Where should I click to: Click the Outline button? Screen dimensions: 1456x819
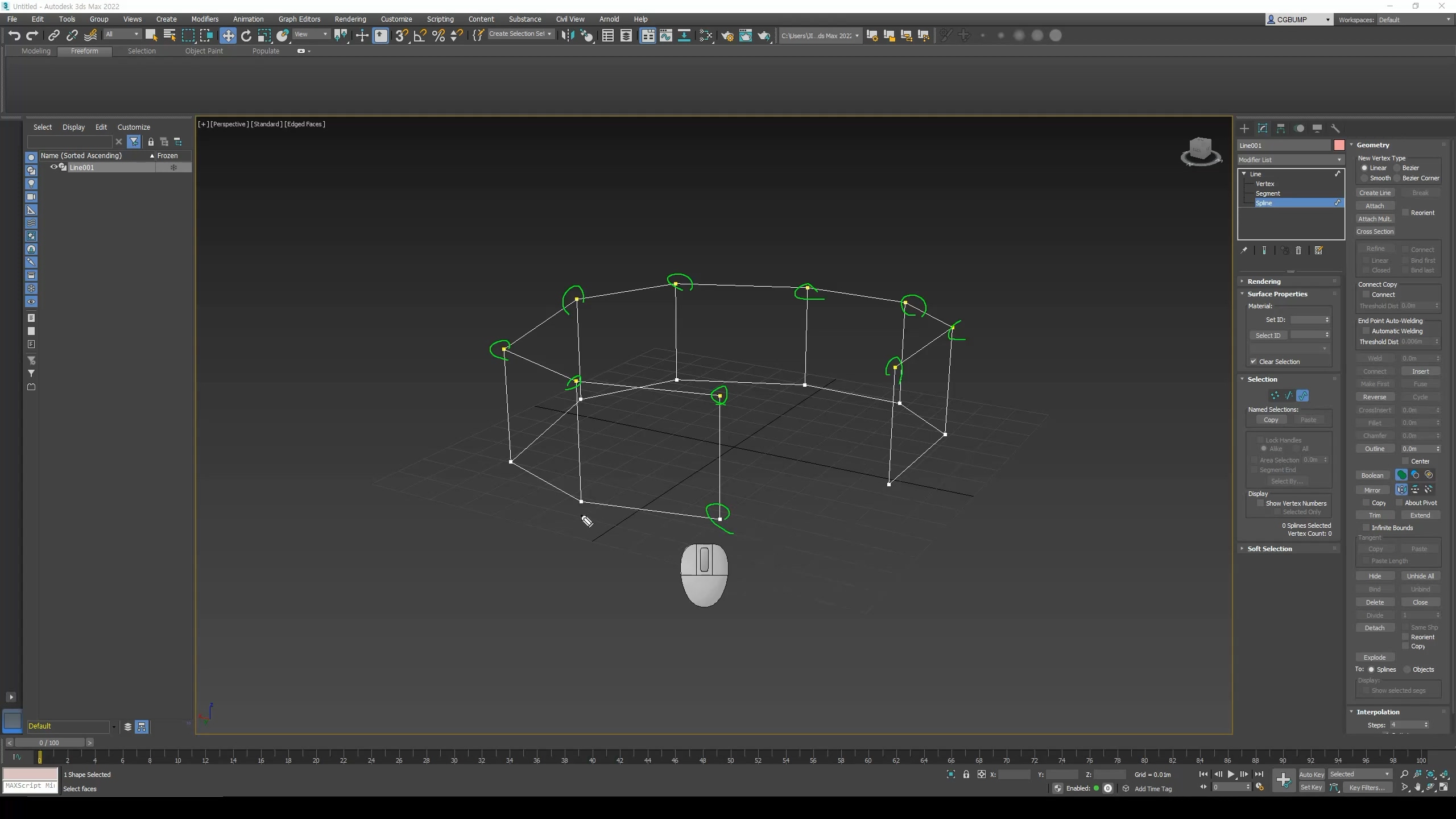pos(1375,449)
